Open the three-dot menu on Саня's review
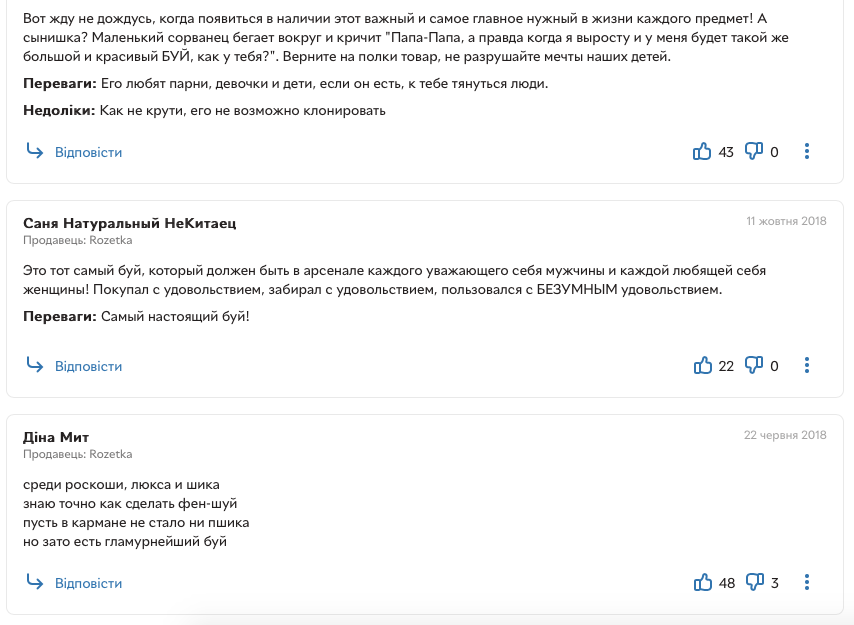This screenshot has height=625, width=854. [x=807, y=365]
